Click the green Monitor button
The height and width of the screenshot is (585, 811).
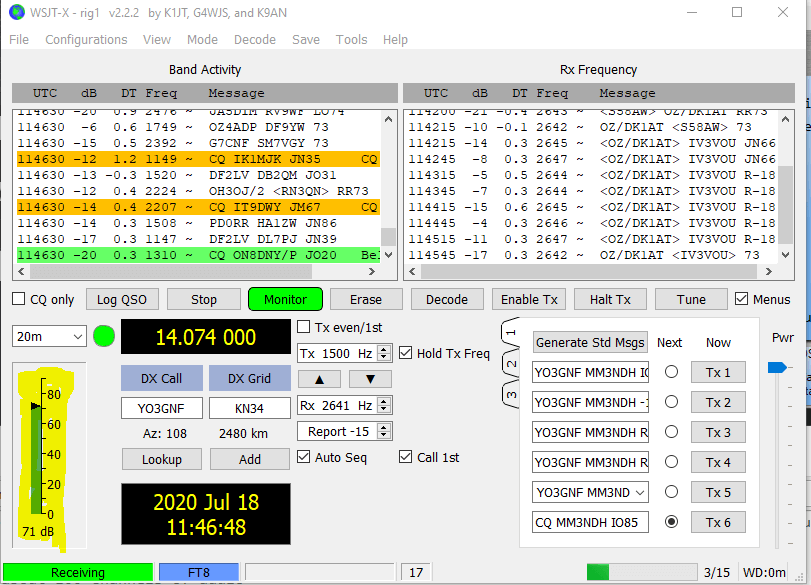286,299
